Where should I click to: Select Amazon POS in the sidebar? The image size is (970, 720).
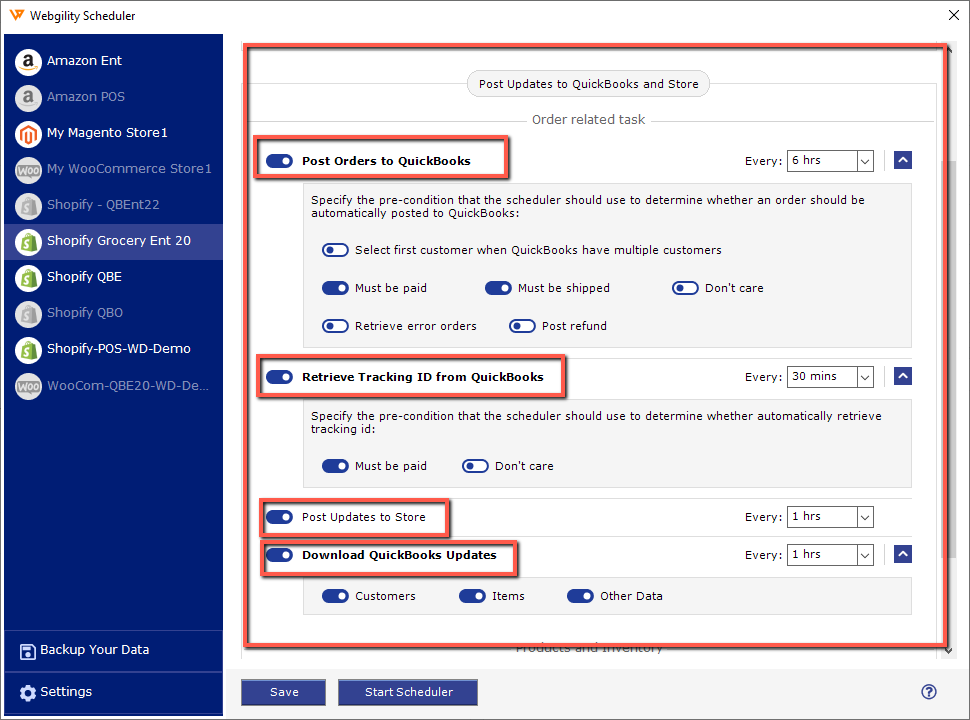click(x=86, y=96)
